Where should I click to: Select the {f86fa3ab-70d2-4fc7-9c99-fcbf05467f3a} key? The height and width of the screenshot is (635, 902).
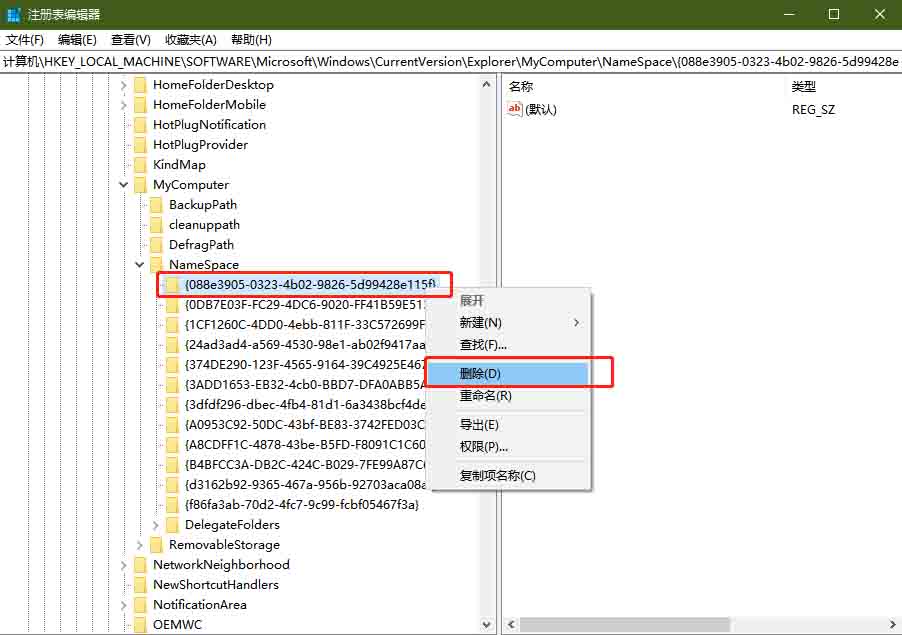tap(301, 505)
